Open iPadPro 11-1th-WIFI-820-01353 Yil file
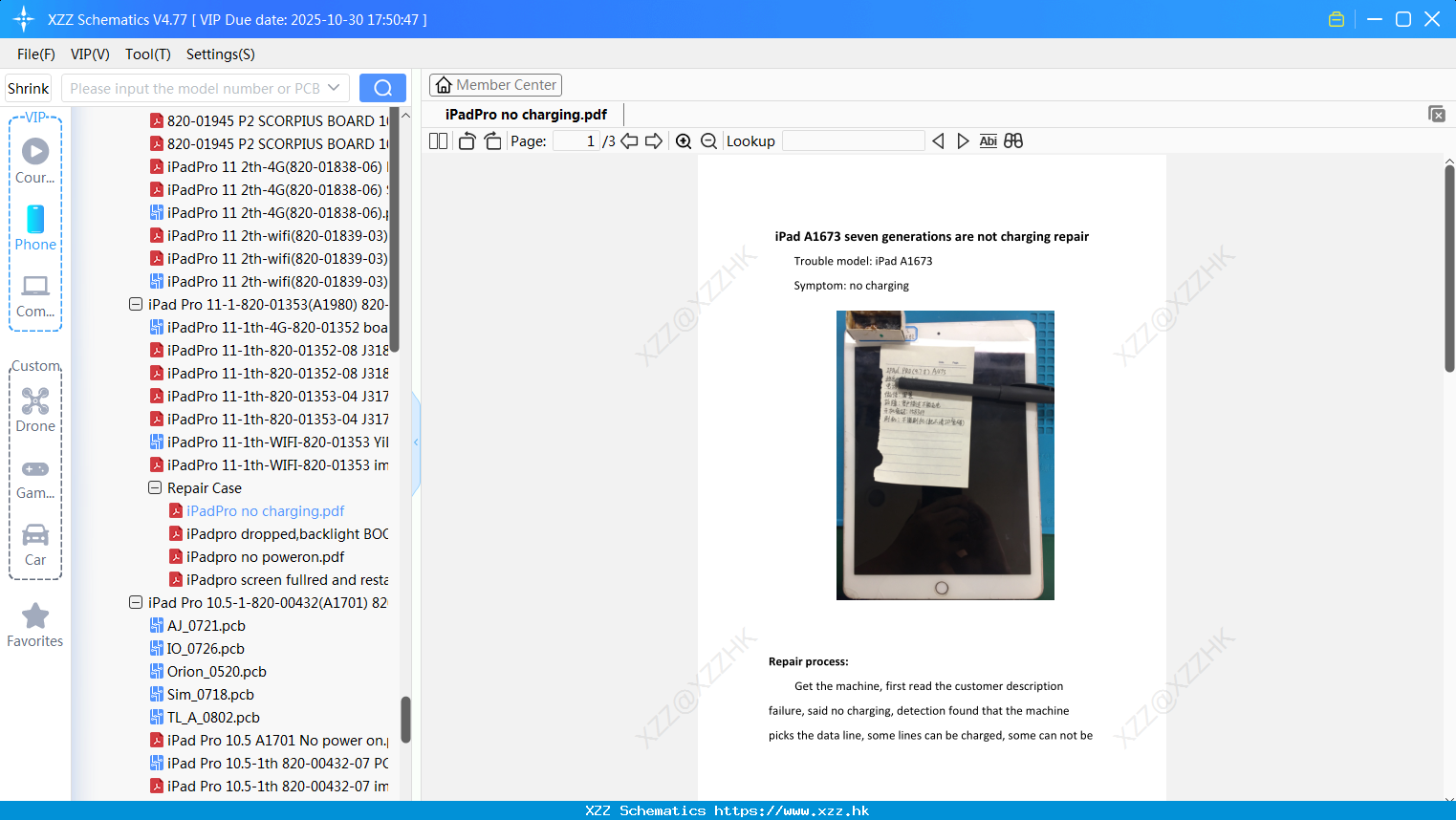This screenshot has height=820, width=1456. coord(269,442)
